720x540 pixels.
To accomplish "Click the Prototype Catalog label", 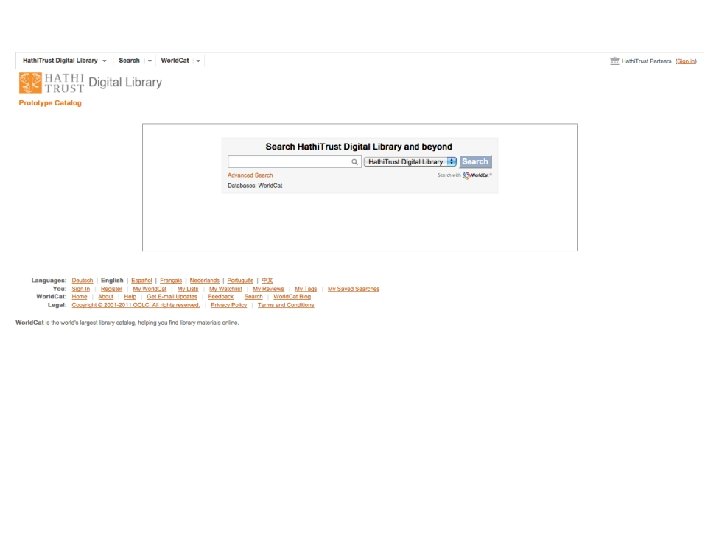I will [50, 103].
